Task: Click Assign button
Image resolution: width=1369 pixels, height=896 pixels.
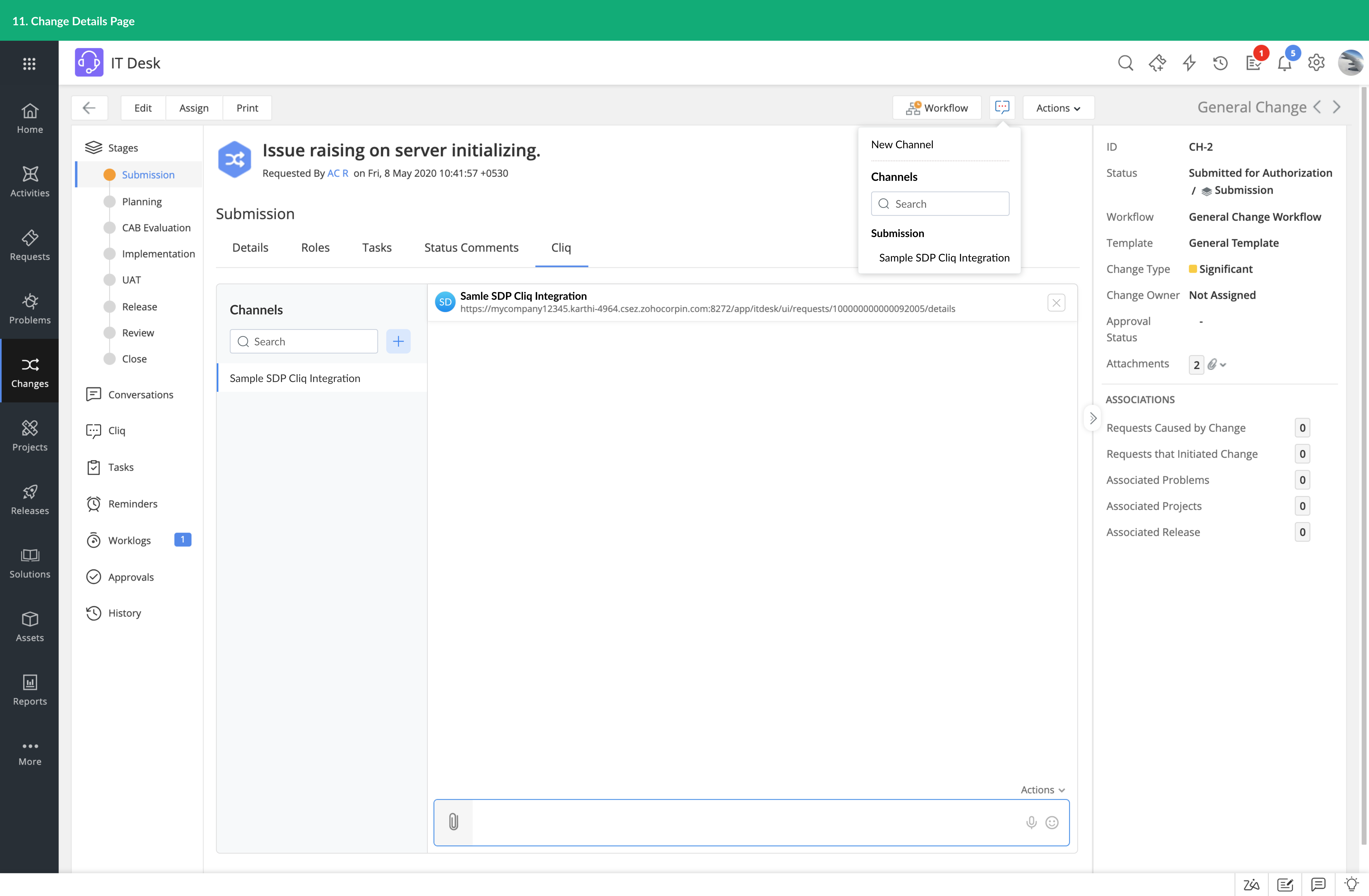Action: pyautogui.click(x=194, y=108)
